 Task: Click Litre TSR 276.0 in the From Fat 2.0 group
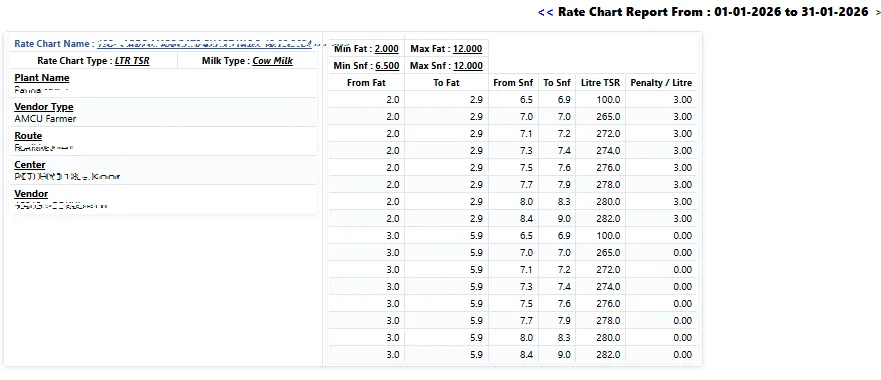(609, 168)
